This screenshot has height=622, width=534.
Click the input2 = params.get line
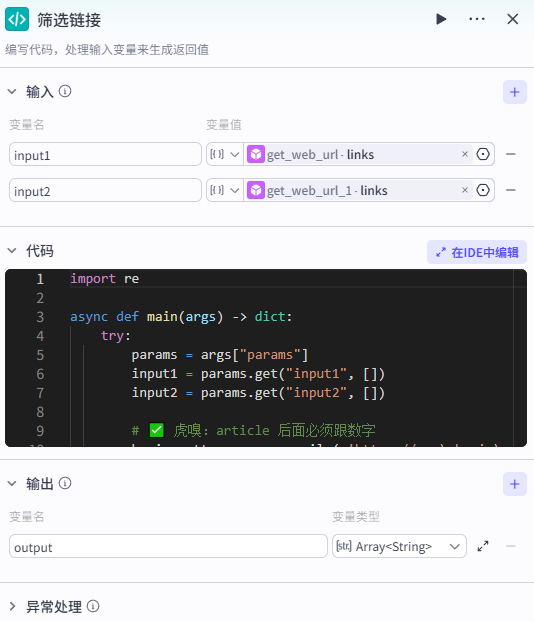click(258, 393)
